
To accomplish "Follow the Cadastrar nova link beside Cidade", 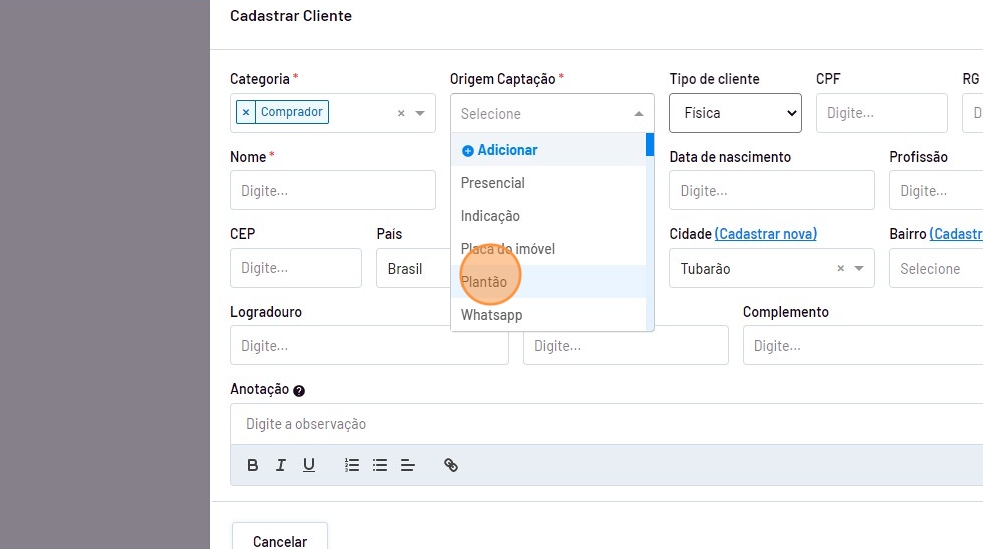I will tap(765, 234).
